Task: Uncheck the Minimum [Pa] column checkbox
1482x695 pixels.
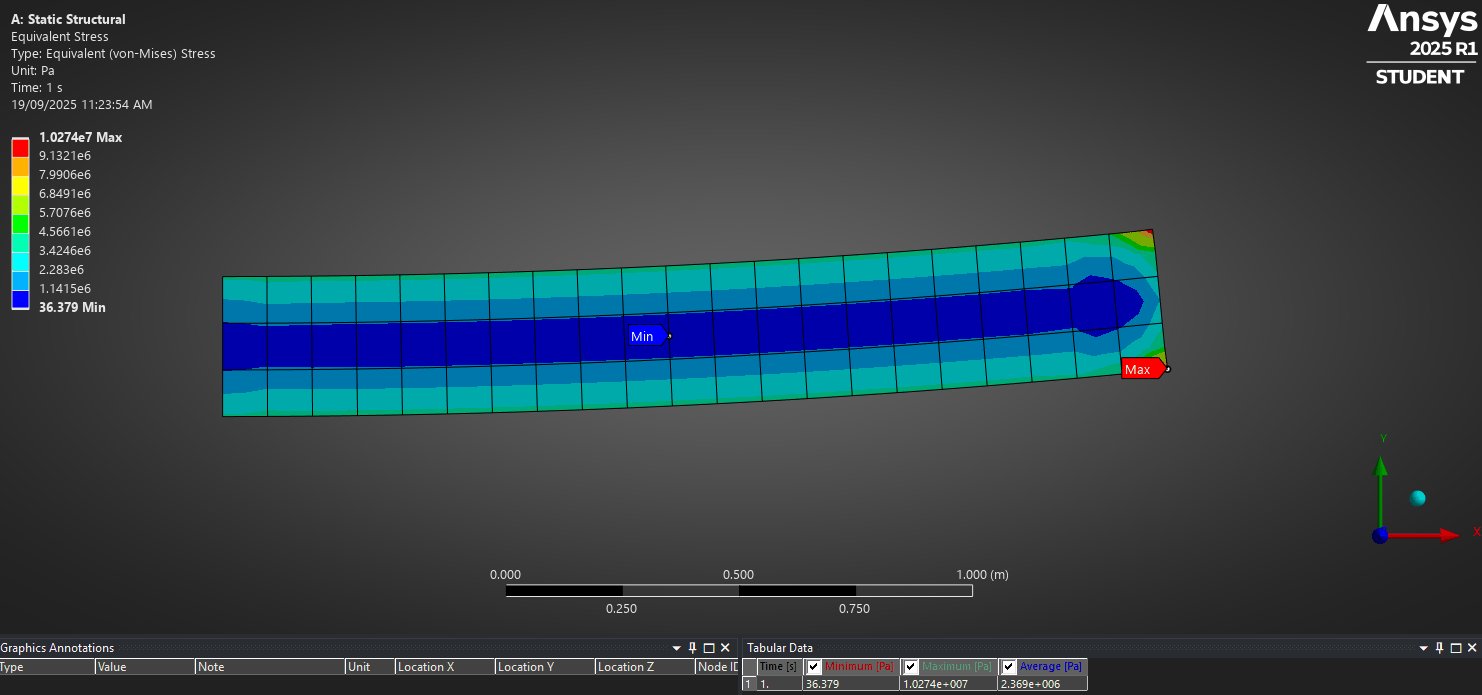Action: click(814, 667)
